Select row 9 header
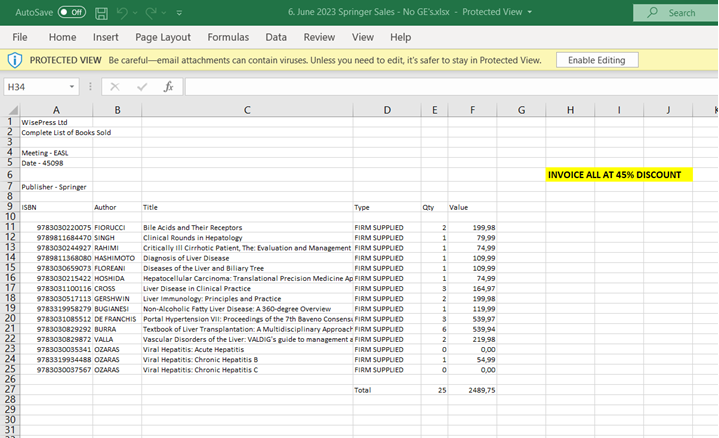This screenshot has width=719, height=438. tap(10, 207)
